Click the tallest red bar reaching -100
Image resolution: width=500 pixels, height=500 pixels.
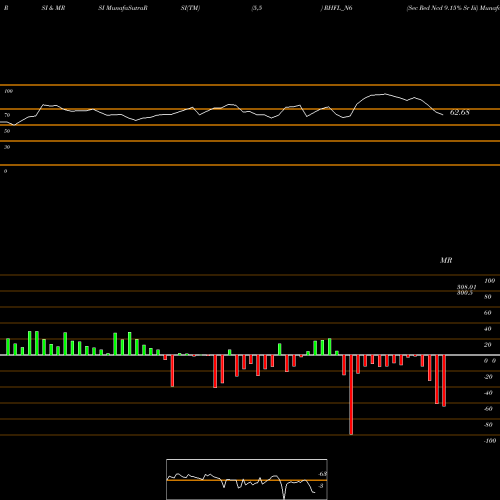[x=351, y=395]
